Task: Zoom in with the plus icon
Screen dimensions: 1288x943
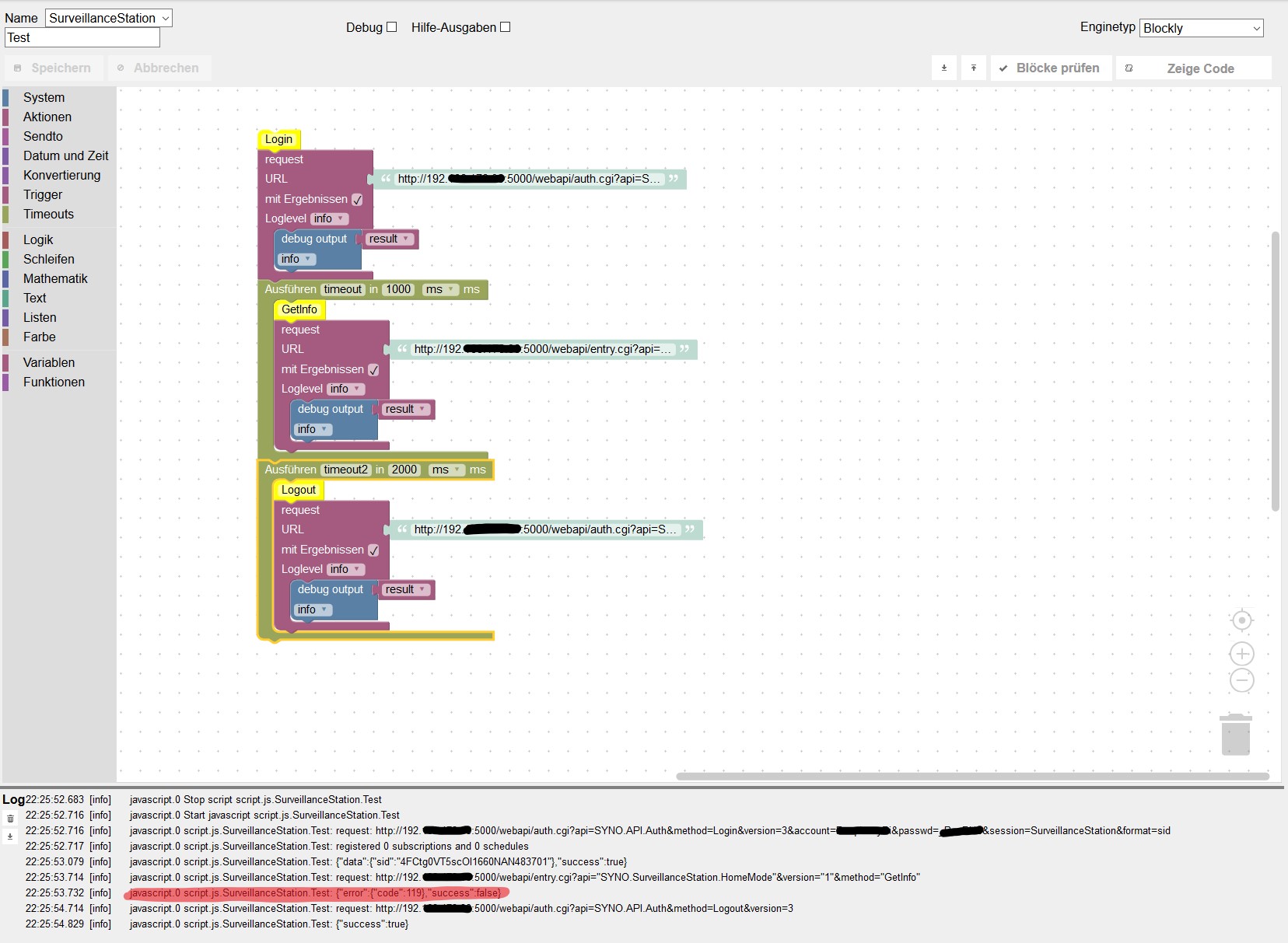Action: [1242, 654]
